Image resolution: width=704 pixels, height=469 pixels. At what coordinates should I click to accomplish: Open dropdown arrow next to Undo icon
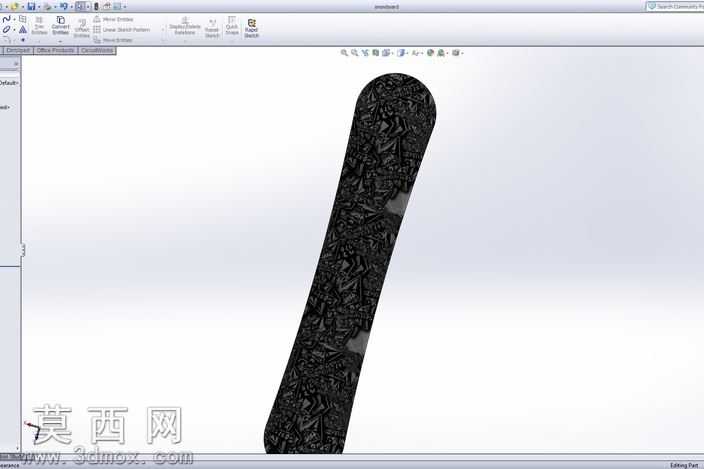point(71,7)
